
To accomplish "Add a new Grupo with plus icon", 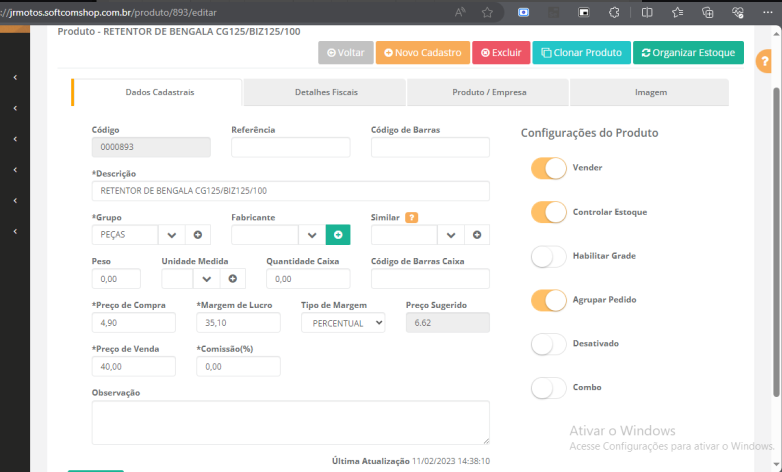I will point(197,235).
